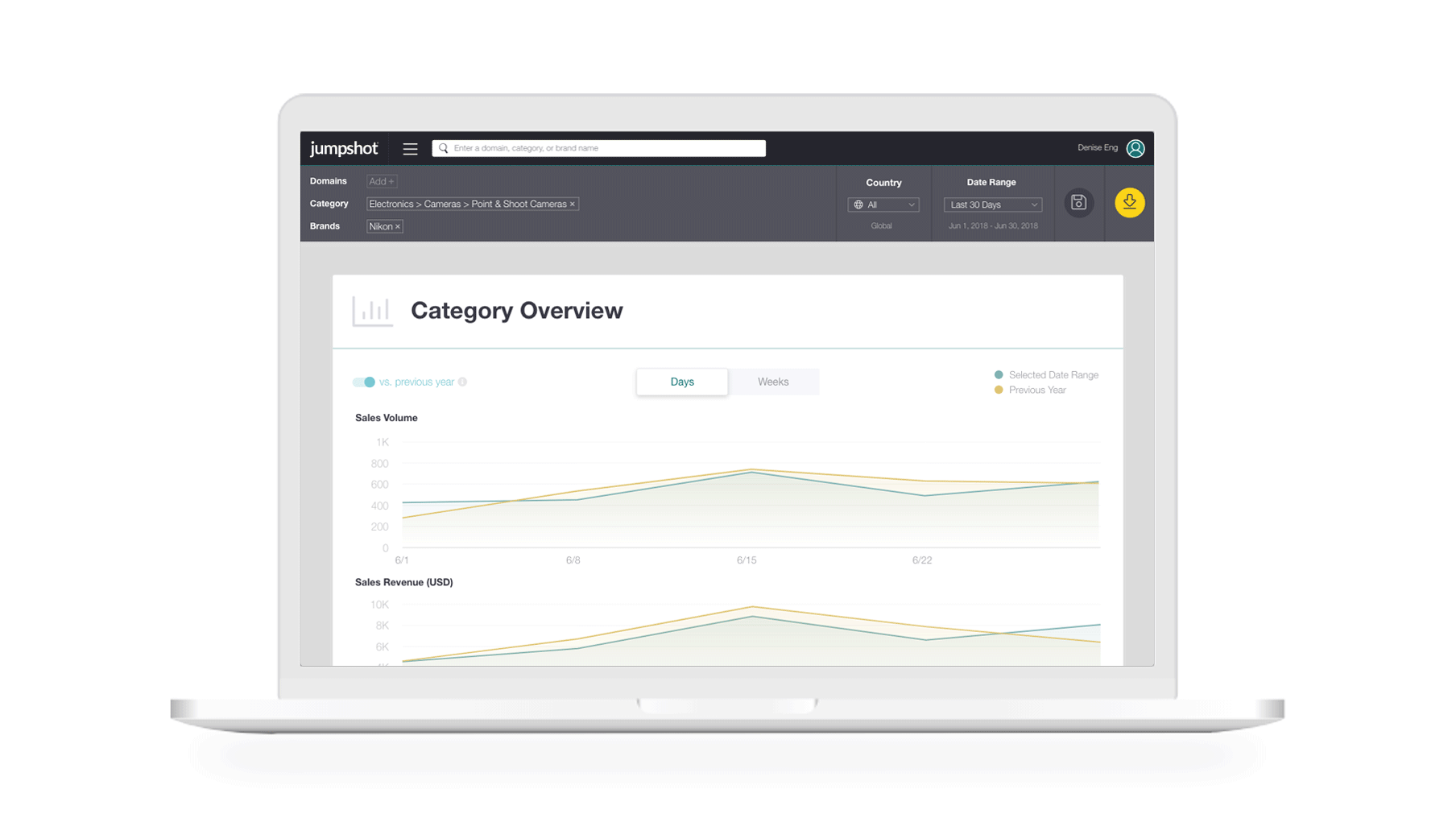Click the jumpshot logo
The image size is (1456, 818).
point(344,148)
